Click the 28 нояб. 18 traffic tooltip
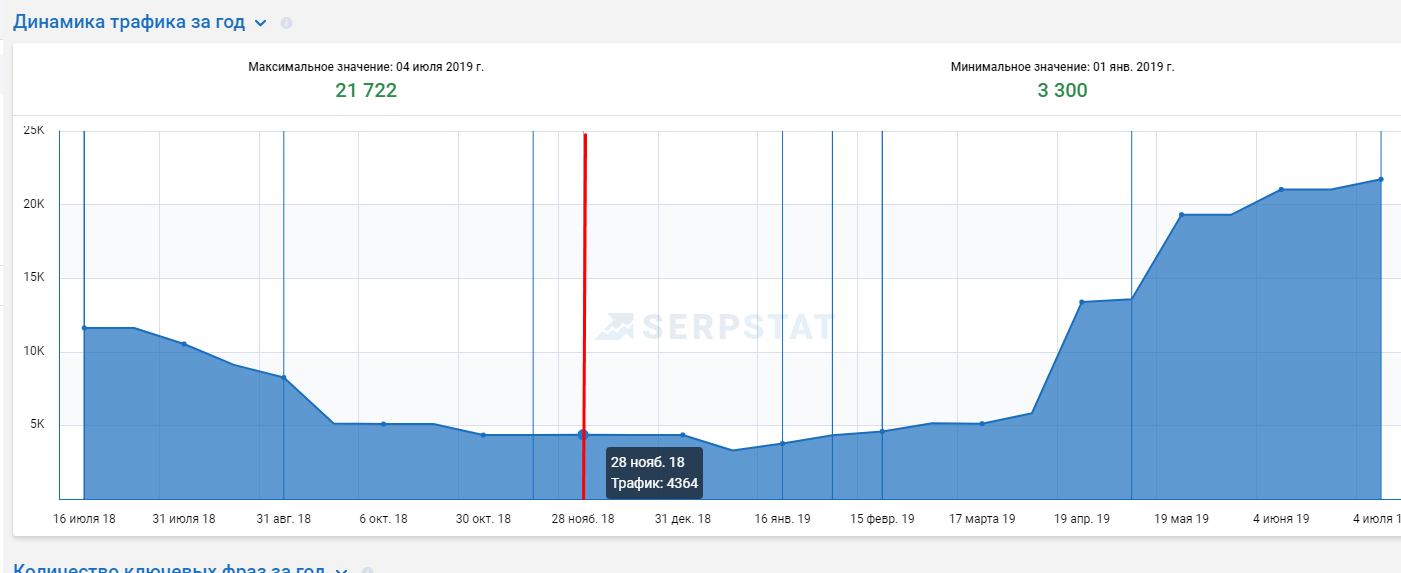This screenshot has height=573, width=1401. 654,473
